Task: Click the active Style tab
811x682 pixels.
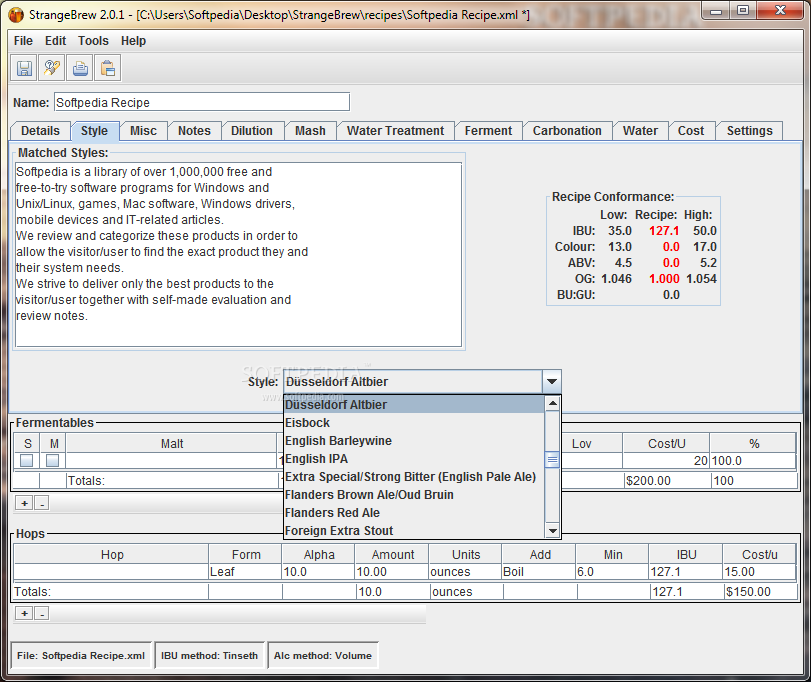Action: [95, 131]
